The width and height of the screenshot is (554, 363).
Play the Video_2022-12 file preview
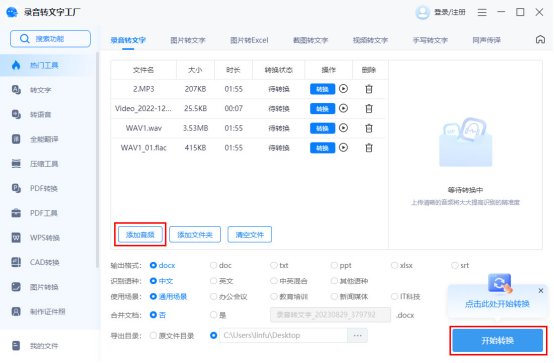click(x=343, y=108)
